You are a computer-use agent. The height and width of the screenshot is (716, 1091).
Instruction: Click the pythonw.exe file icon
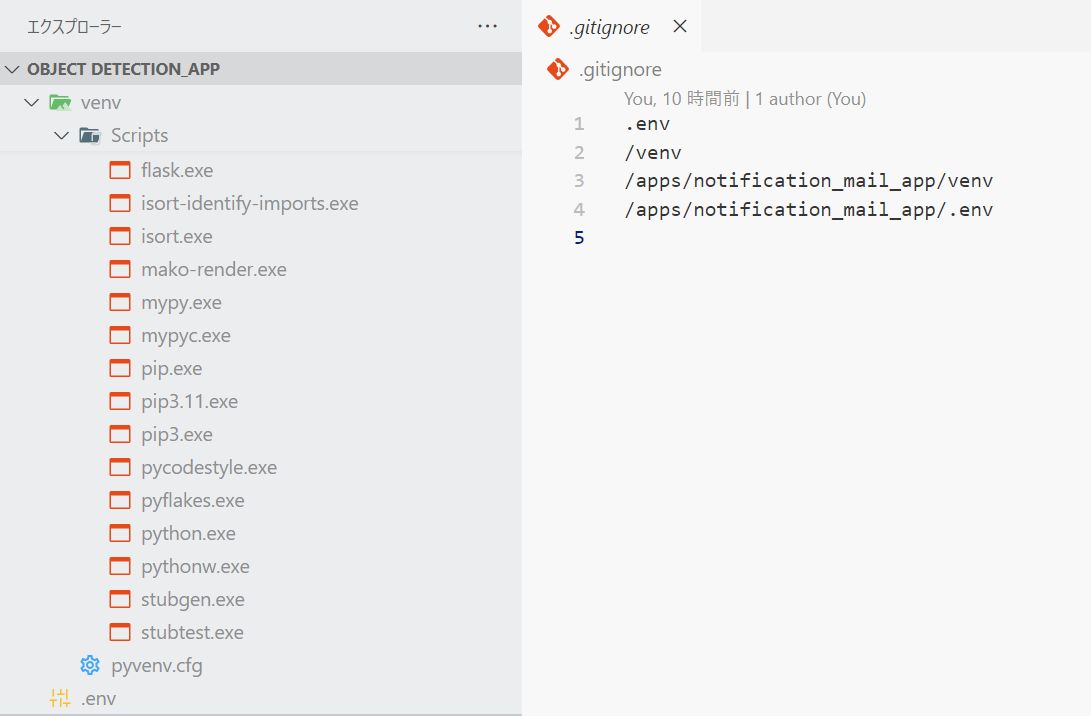[120, 566]
